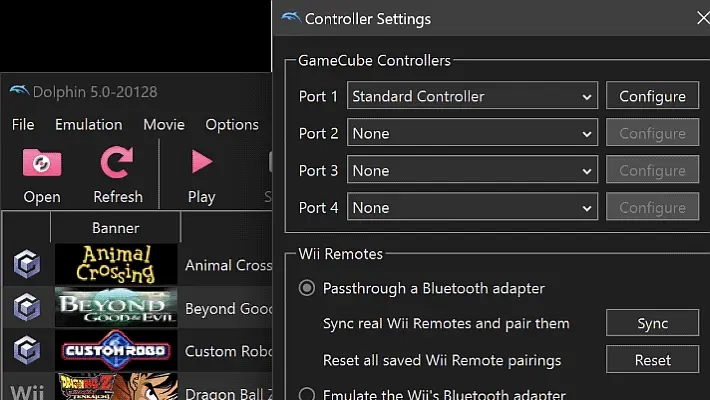Configure the Port 1 controller
710x400 pixels.
click(652, 96)
